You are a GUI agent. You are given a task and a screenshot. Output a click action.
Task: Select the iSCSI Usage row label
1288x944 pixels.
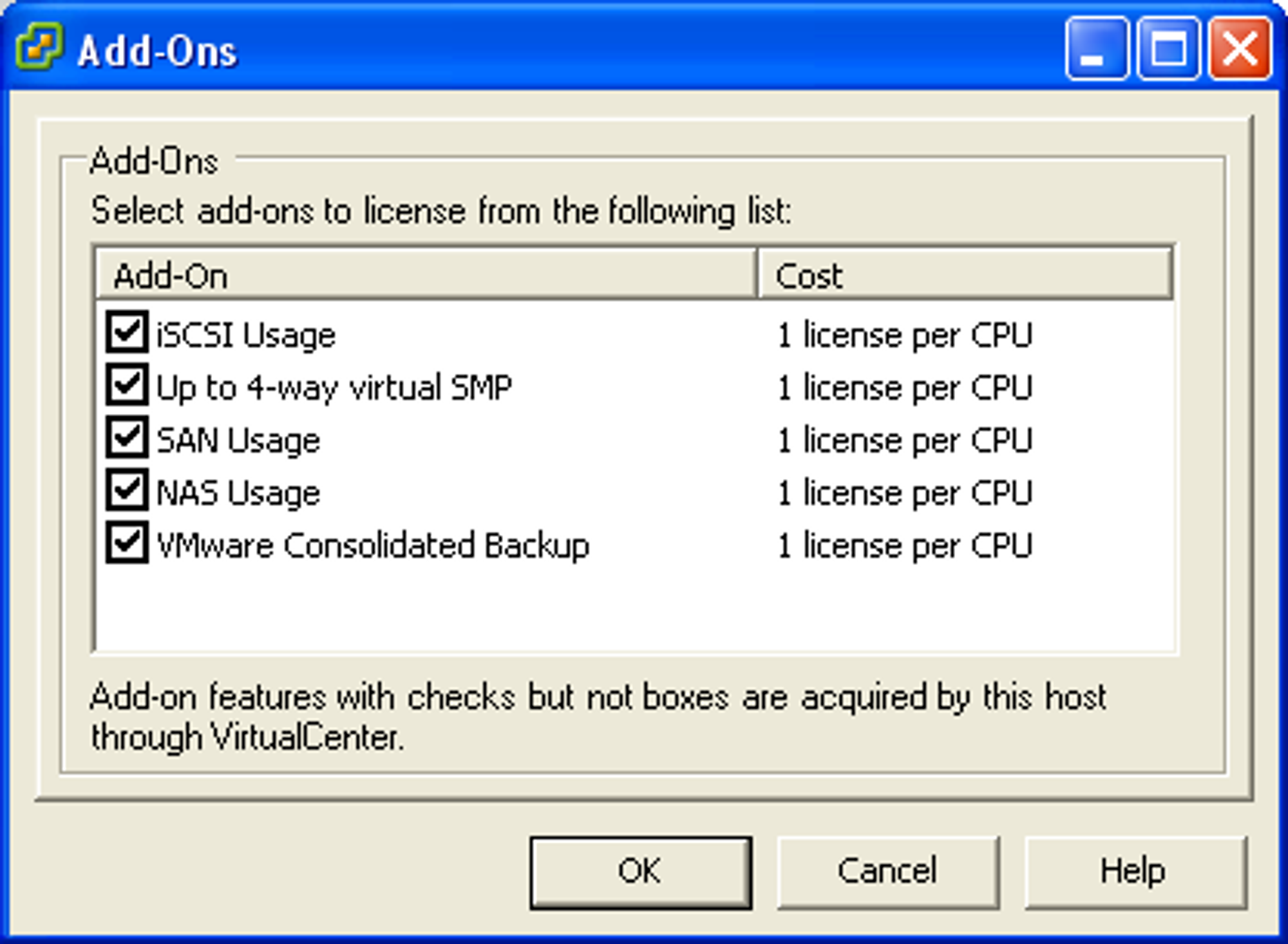(246, 335)
